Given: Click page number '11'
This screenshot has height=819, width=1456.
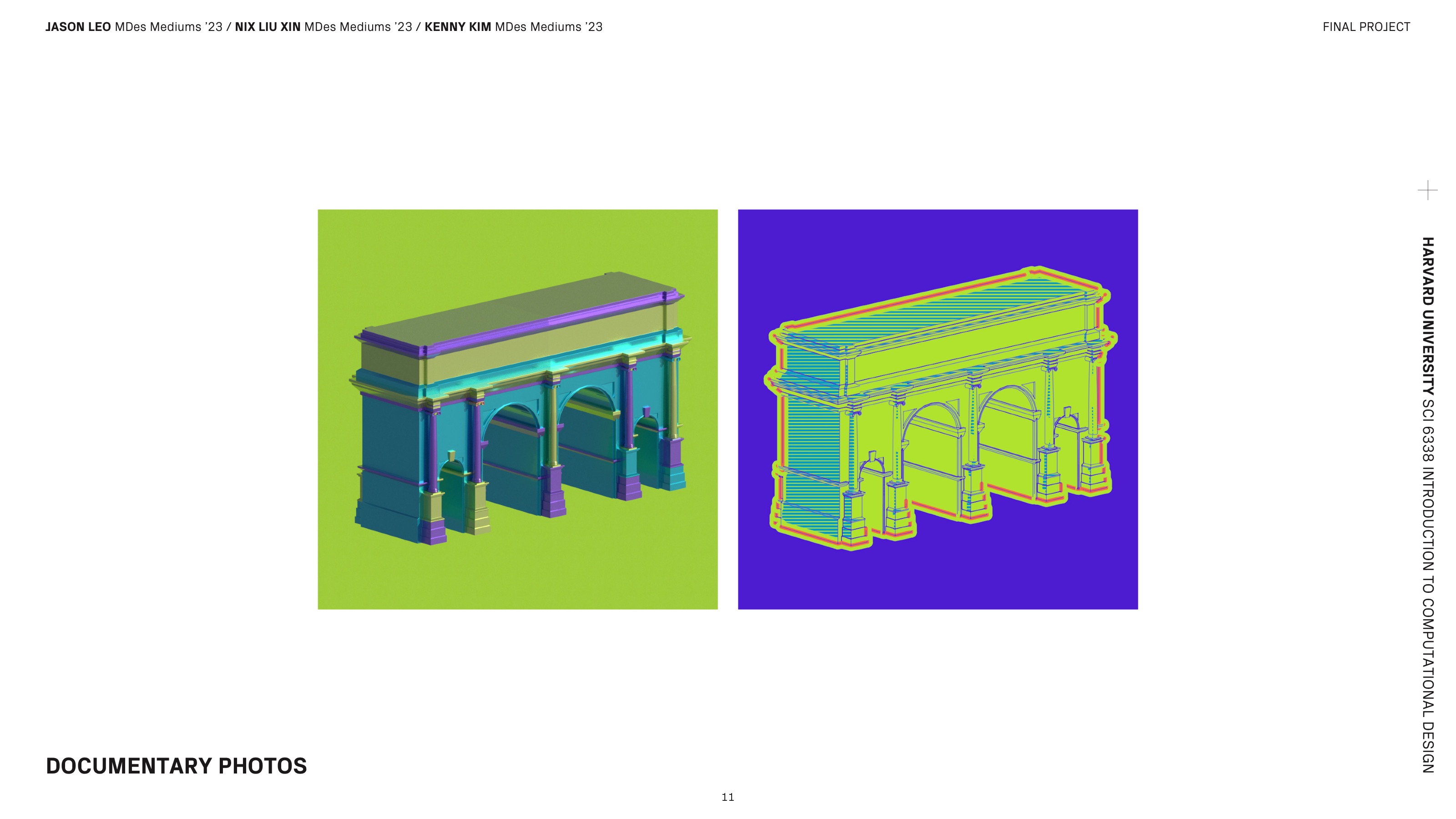Looking at the screenshot, I should pyautogui.click(x=728, y=797).
